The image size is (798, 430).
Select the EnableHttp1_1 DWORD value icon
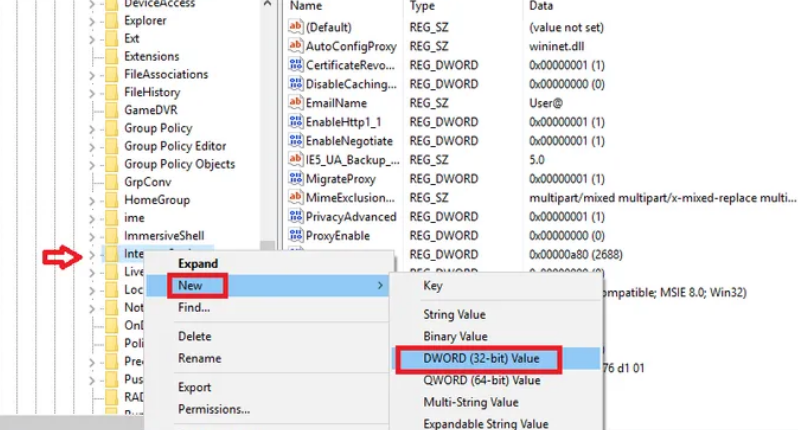tap(296, 122)
